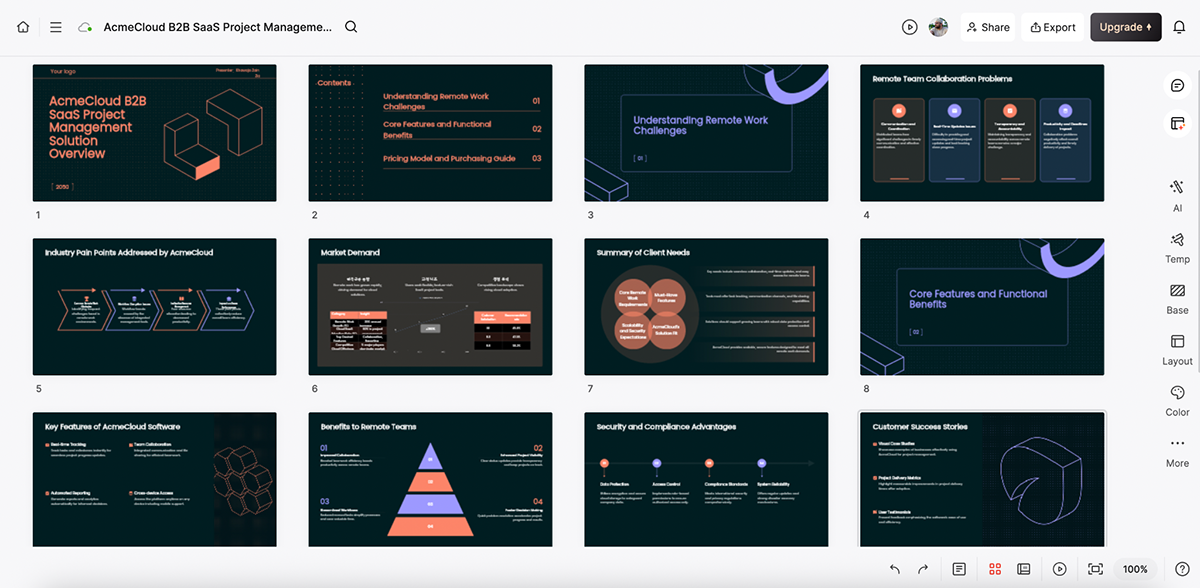Open the AI assistant panel
Image resolution: width=1200 pixels, height=588 pixels.
1176,192
